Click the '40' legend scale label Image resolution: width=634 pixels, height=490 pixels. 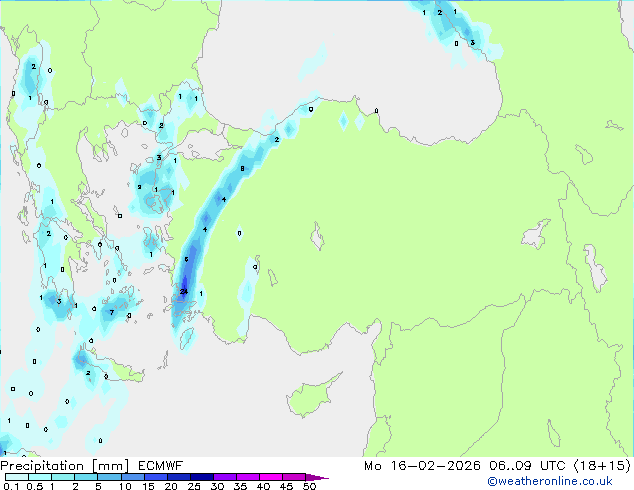click(263, 486)
